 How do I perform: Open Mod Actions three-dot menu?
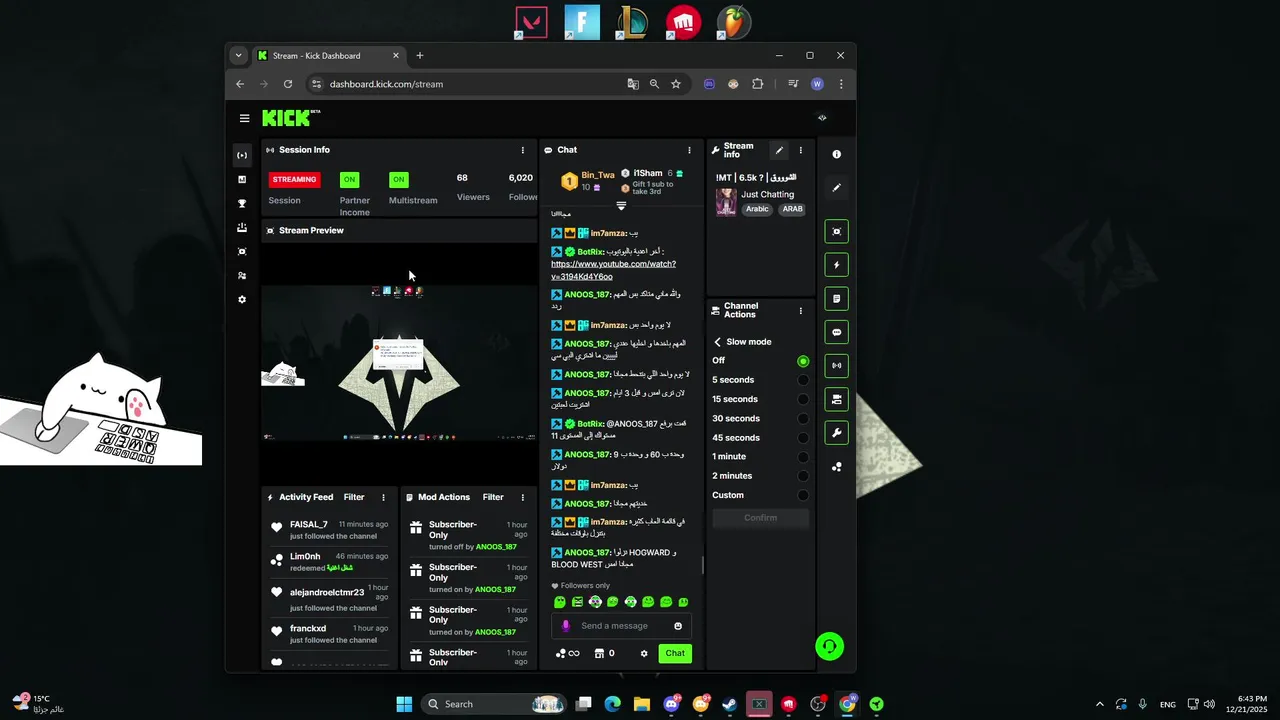[522, 497]
